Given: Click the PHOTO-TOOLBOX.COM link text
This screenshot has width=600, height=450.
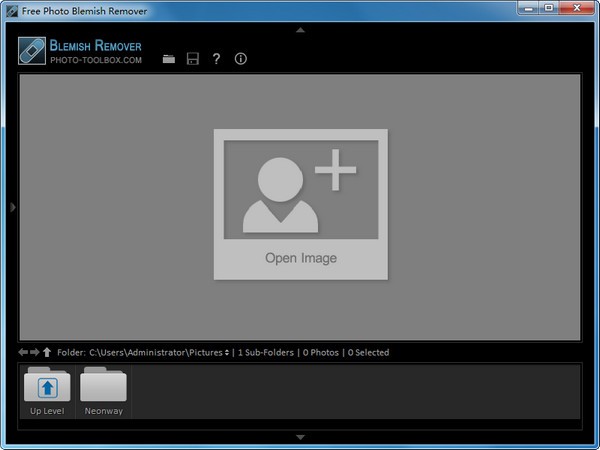Looking at the screenshot, I should (95, 60).
